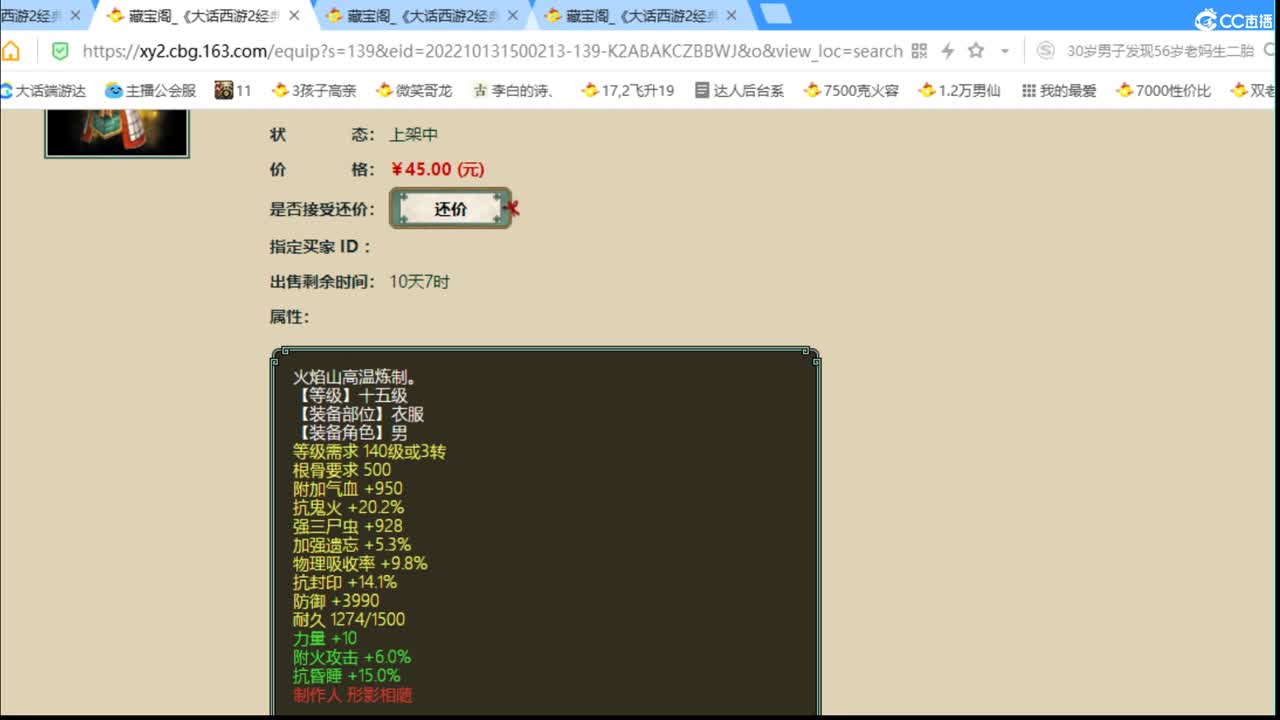Open the 17,2飞升19 bookmark

[628, 90]
